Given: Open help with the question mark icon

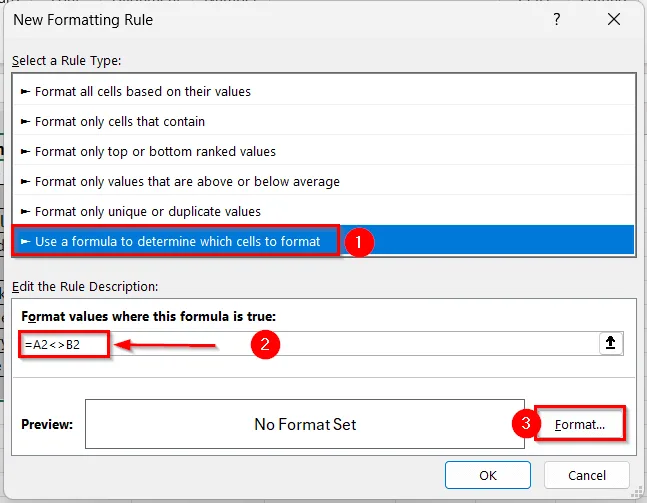Looking at the screenshot, I should pyautogui.click(x=557, y=19).
